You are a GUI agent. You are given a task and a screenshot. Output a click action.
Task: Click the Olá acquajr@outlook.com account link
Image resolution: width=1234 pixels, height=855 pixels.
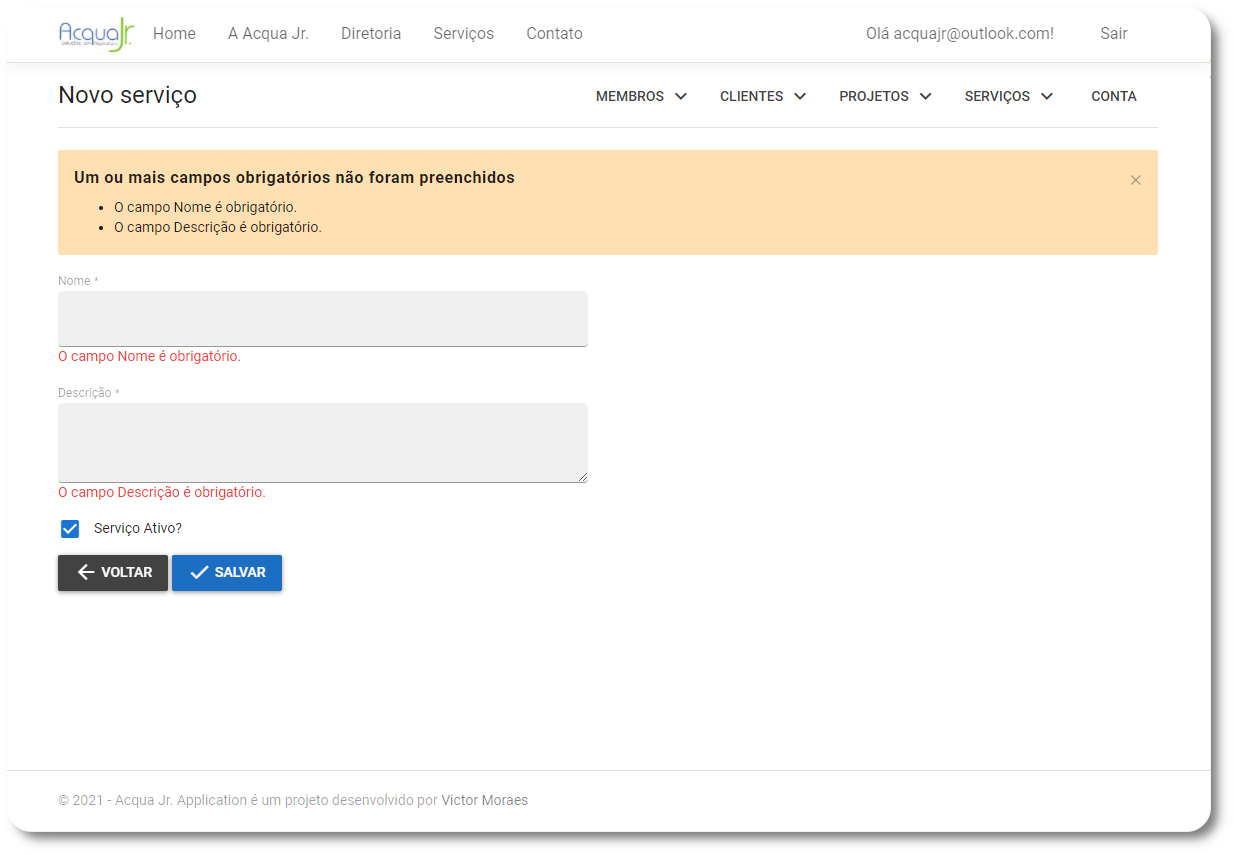pos(959,34)
